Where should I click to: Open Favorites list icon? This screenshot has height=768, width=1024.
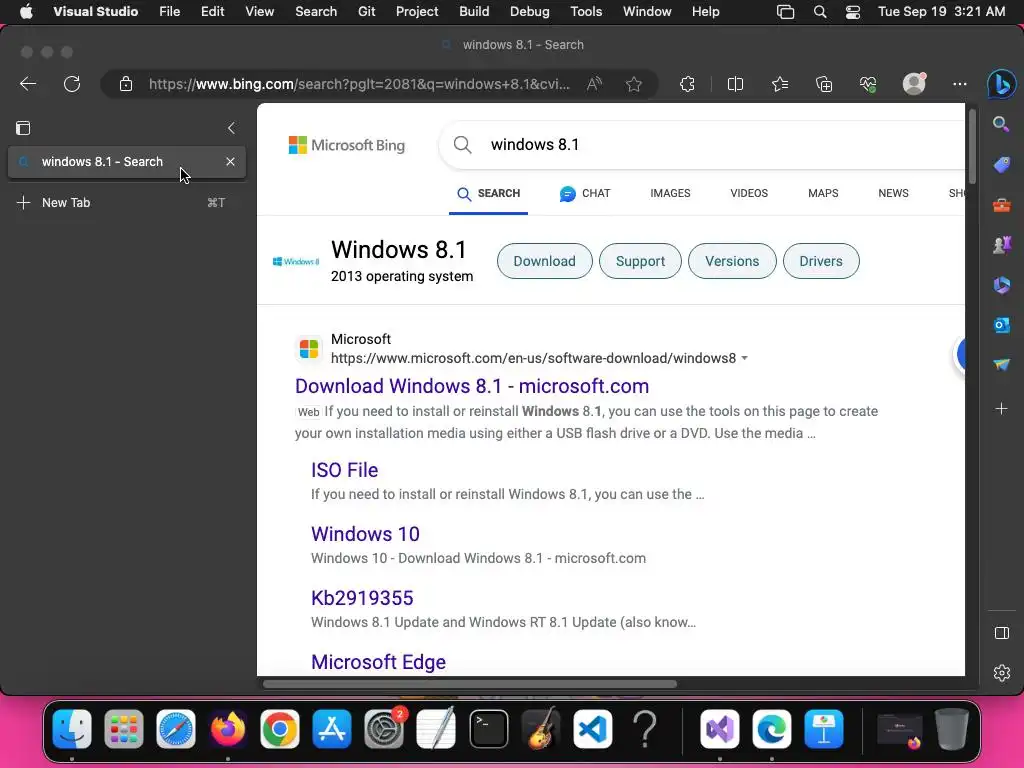(x=780, y=84)
